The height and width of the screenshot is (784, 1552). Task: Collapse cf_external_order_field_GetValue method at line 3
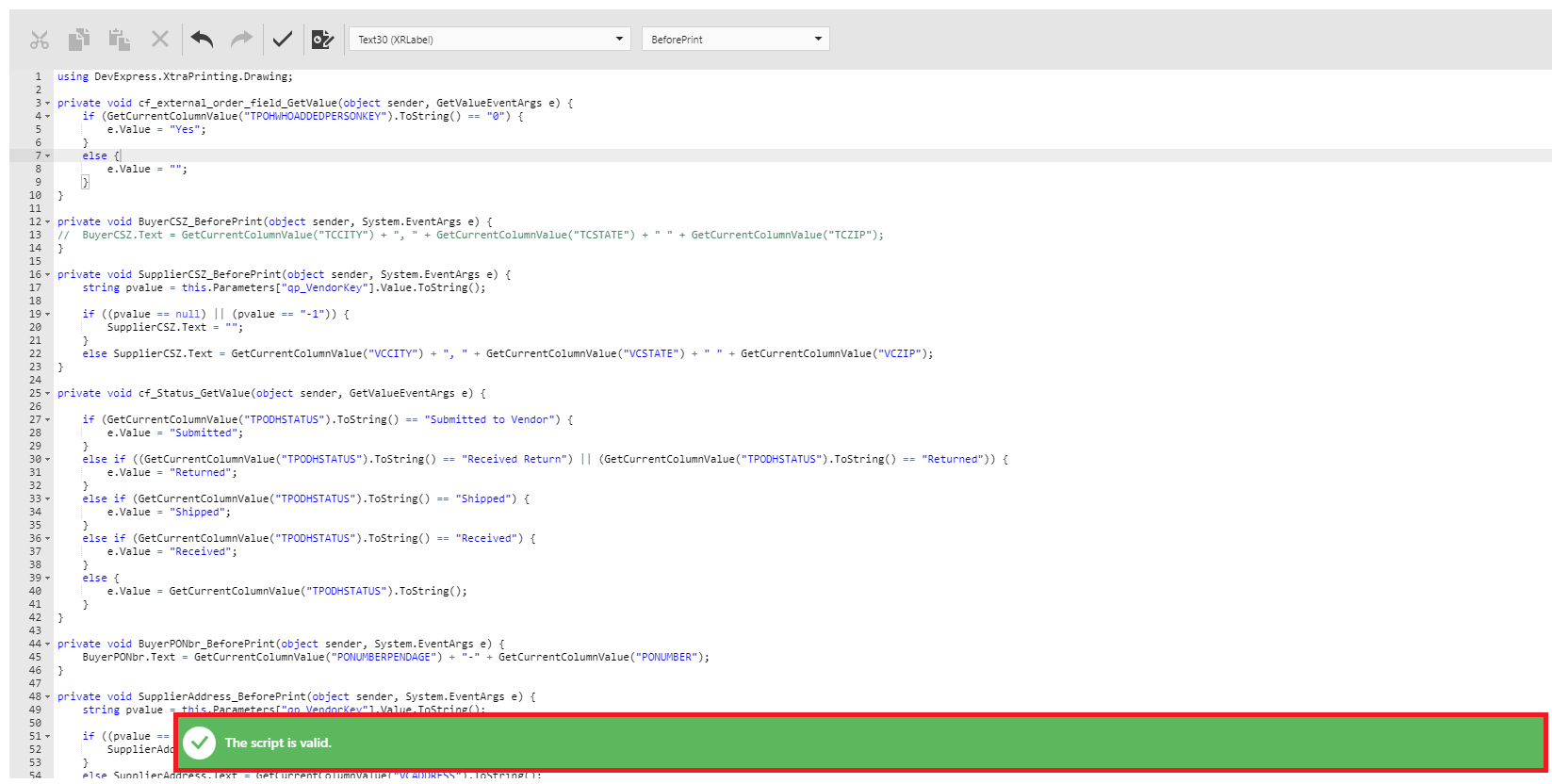point(48,104)
